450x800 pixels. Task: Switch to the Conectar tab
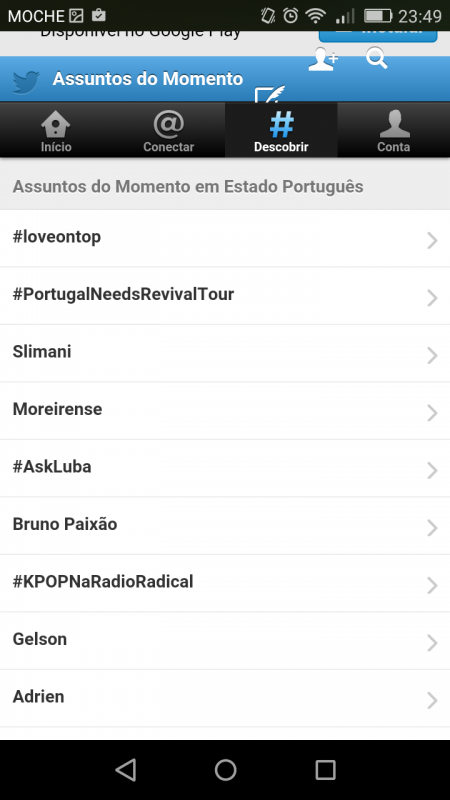coord(168,130)
